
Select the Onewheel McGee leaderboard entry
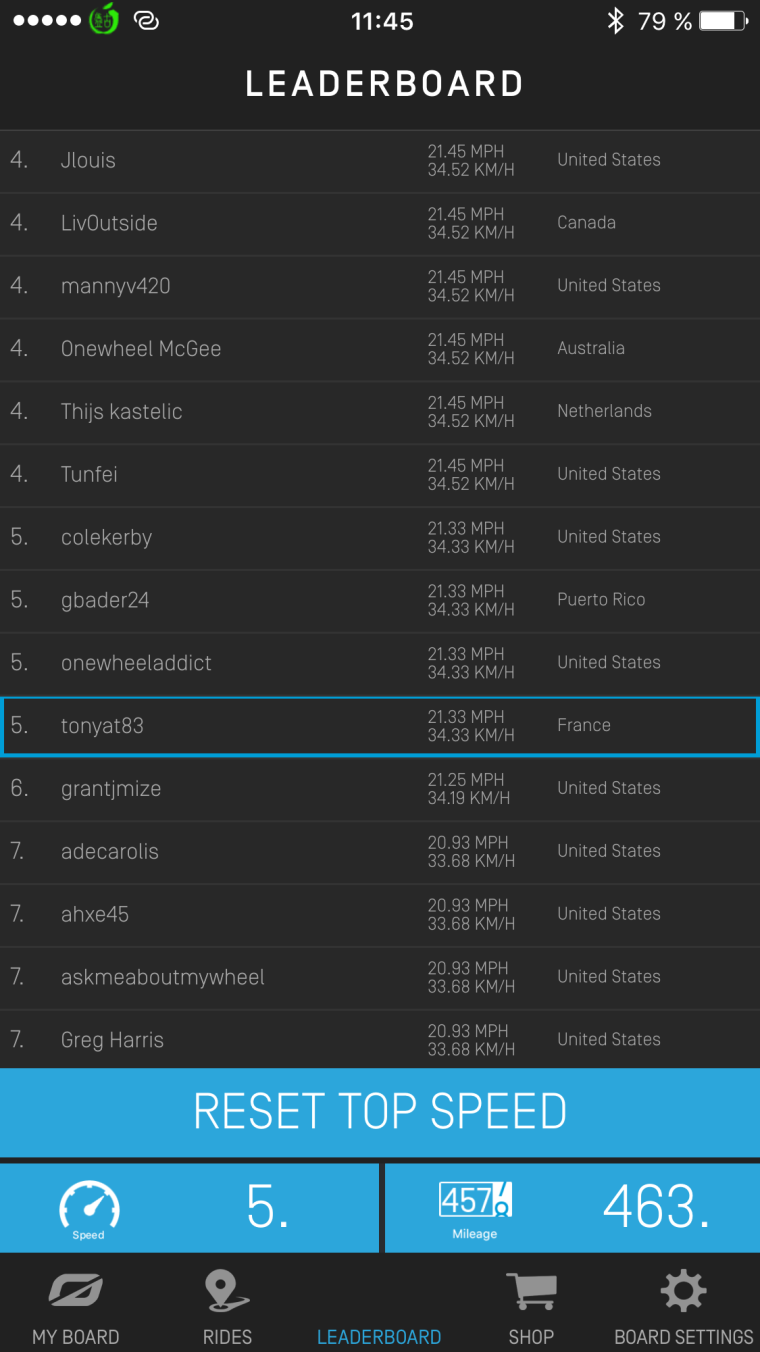tap(380, 349)
